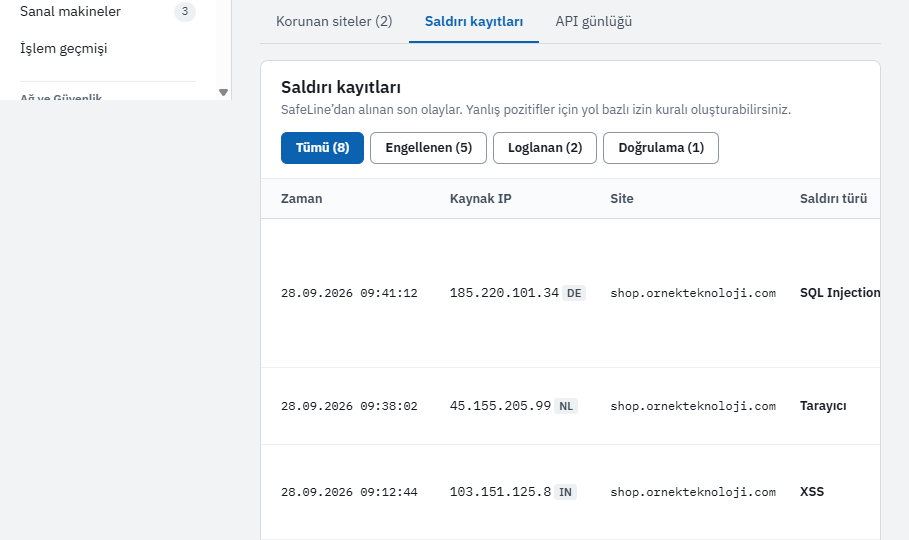Select source IP 45.155.205.99
The height and width of the screenshot is (540, 909).
tap(500, 406)
